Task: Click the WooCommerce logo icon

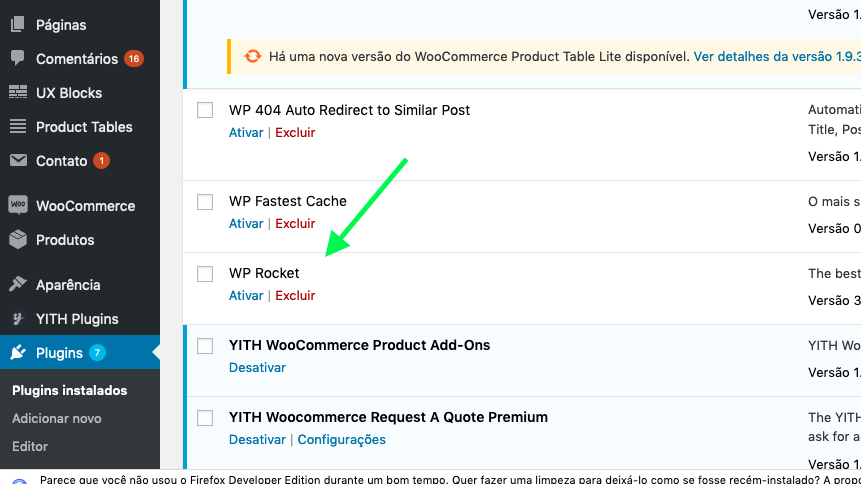Action: (18, 205)
